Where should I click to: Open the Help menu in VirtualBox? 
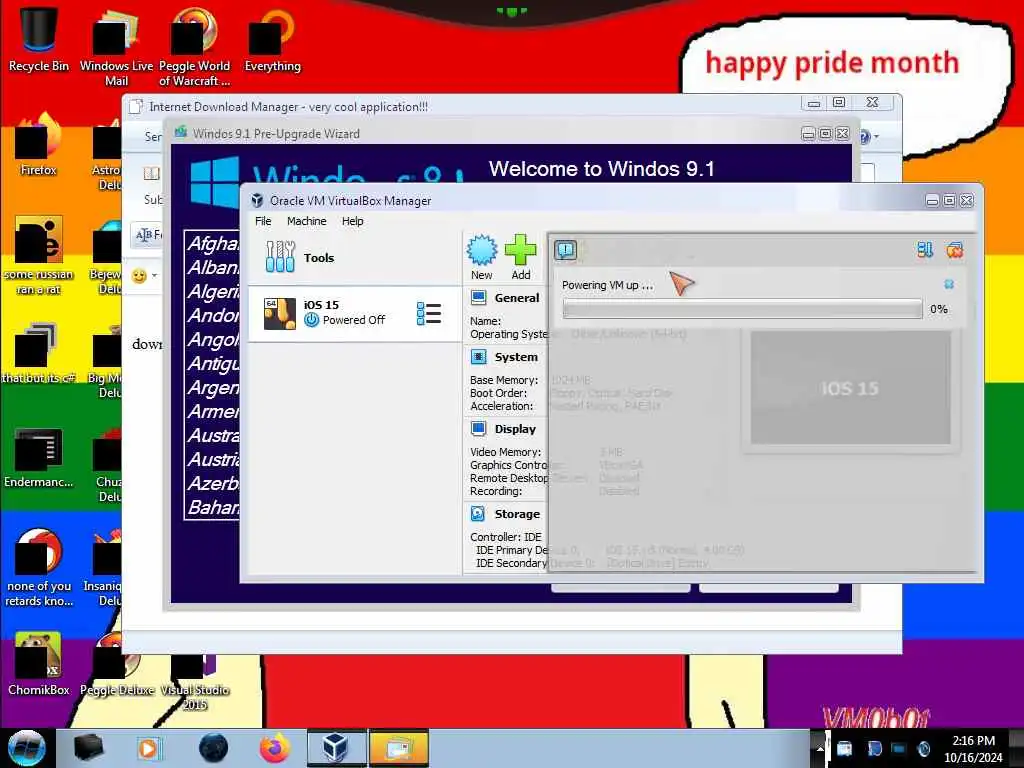pos(353,221)
